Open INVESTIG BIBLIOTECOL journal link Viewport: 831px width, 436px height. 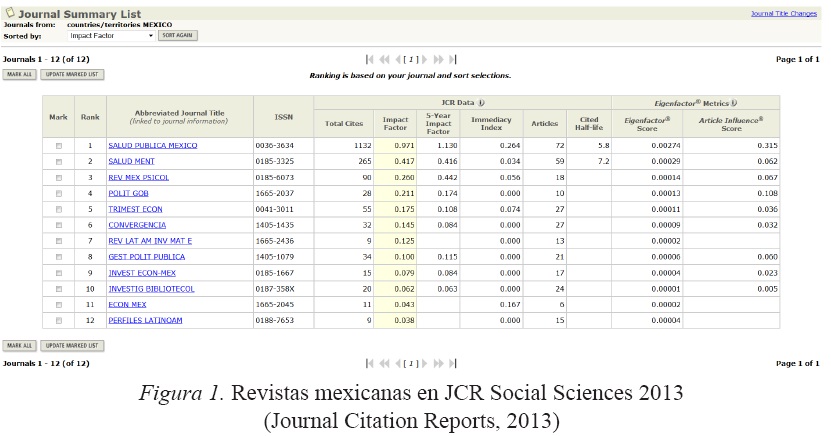click(151, 288)
